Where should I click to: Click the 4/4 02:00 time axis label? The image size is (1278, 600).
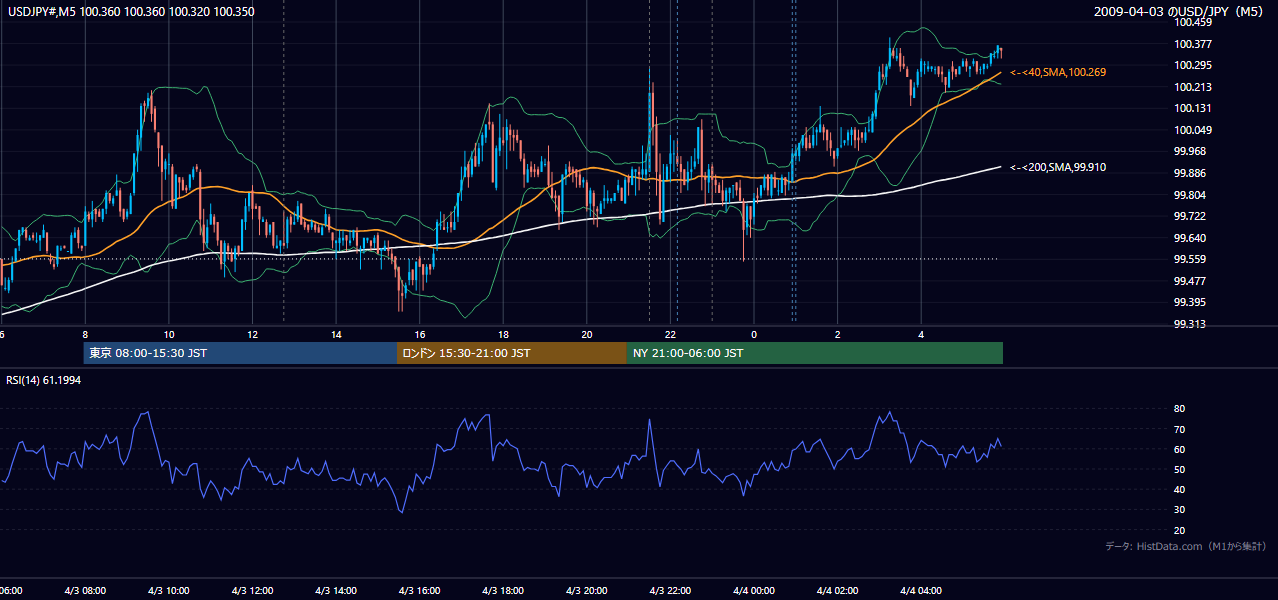(x=837, y=590)
